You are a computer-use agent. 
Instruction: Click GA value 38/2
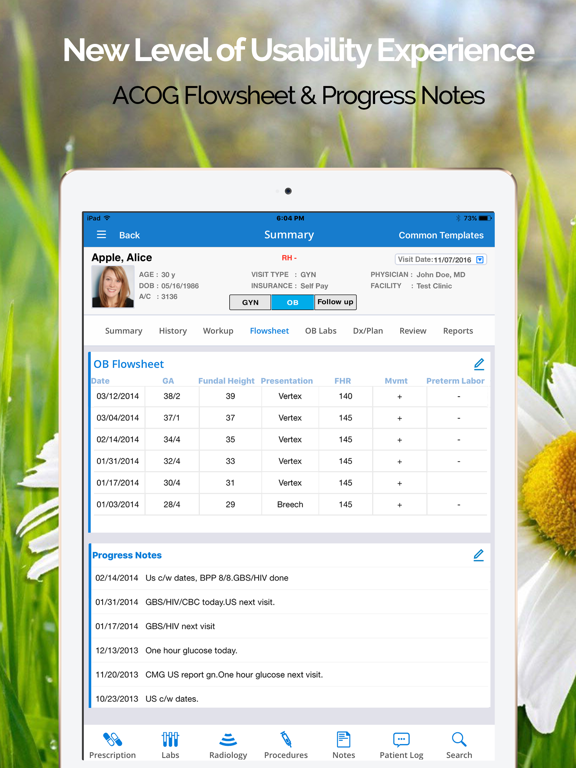click(x=172, y=396)
